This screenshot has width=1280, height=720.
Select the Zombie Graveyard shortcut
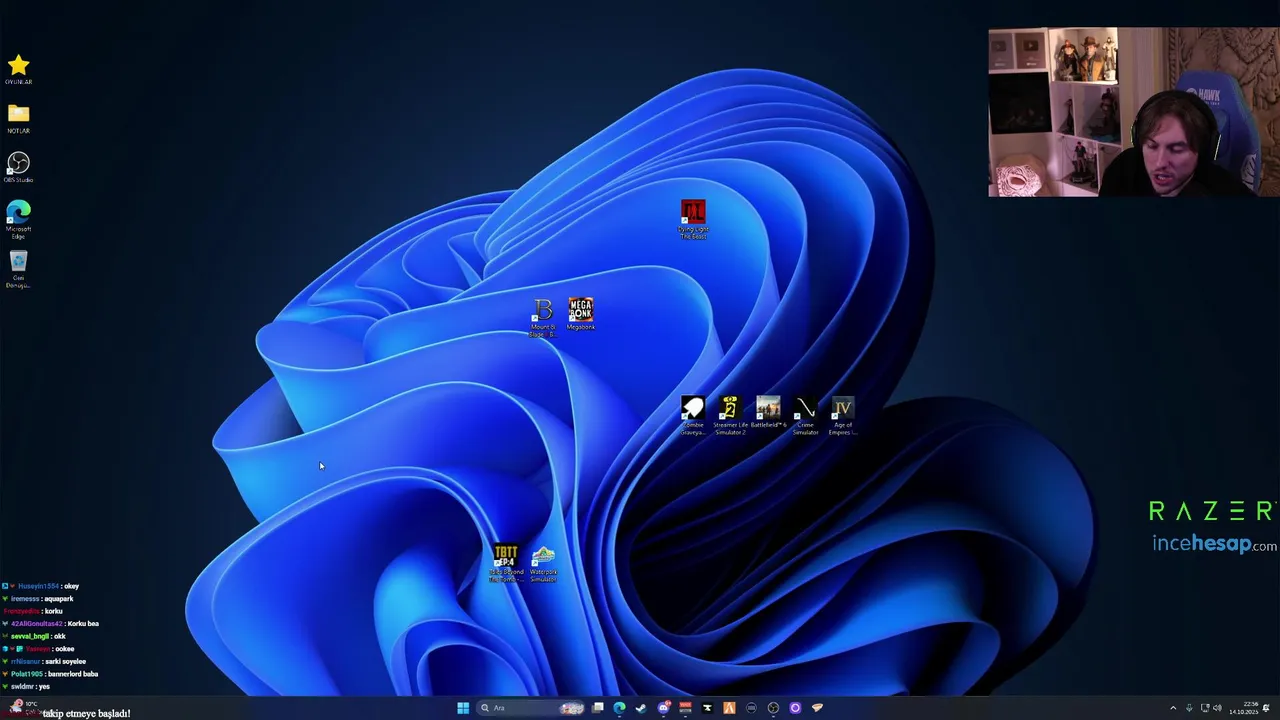click(692, 415)
